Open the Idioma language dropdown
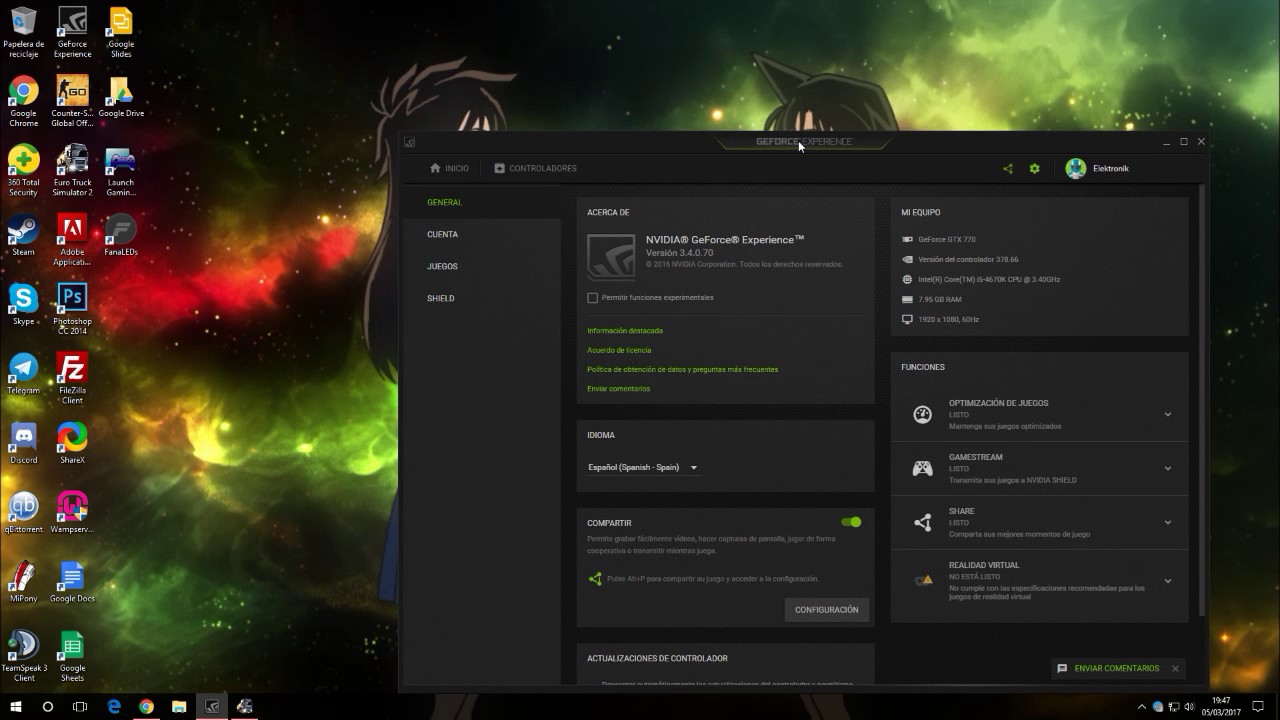The height and width of the screenshot is (720, 1280). (643, 467)
